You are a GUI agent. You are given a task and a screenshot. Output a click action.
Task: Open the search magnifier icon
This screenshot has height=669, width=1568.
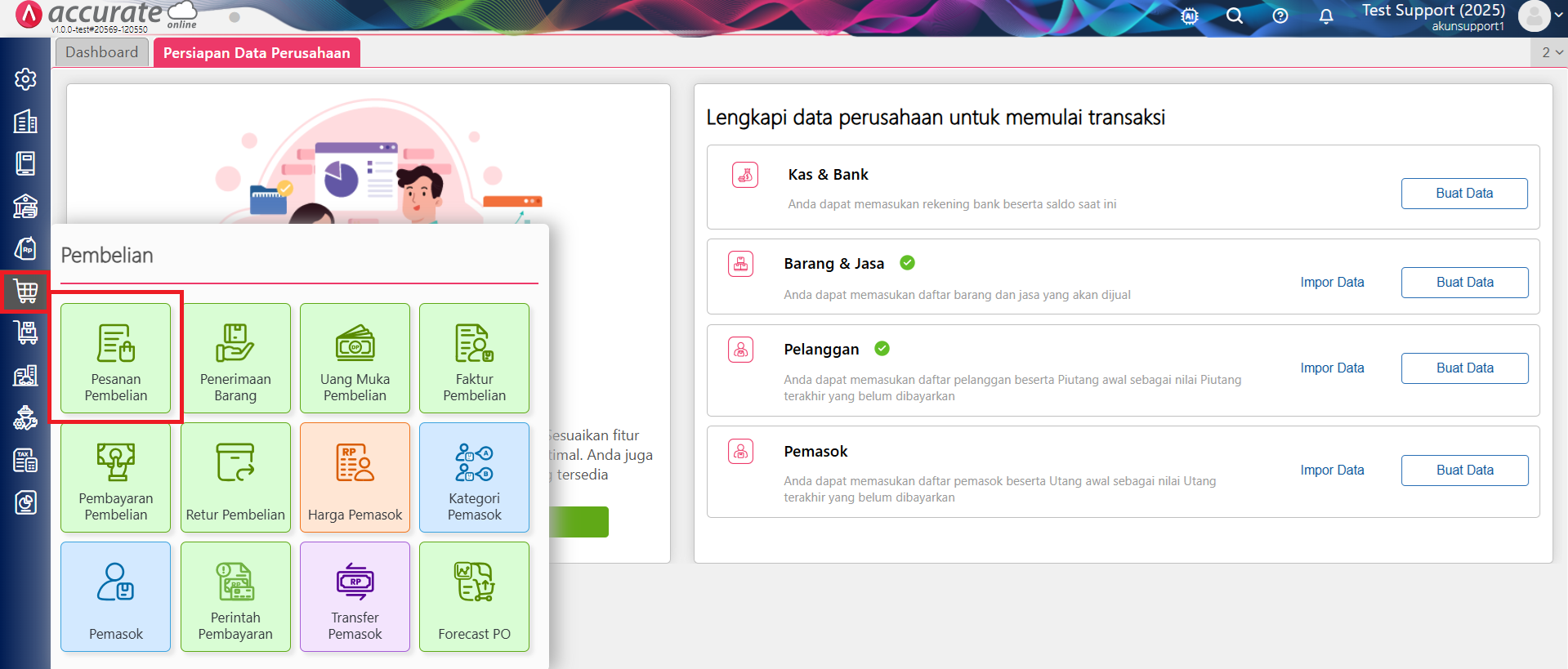(x=1235, y=16)
